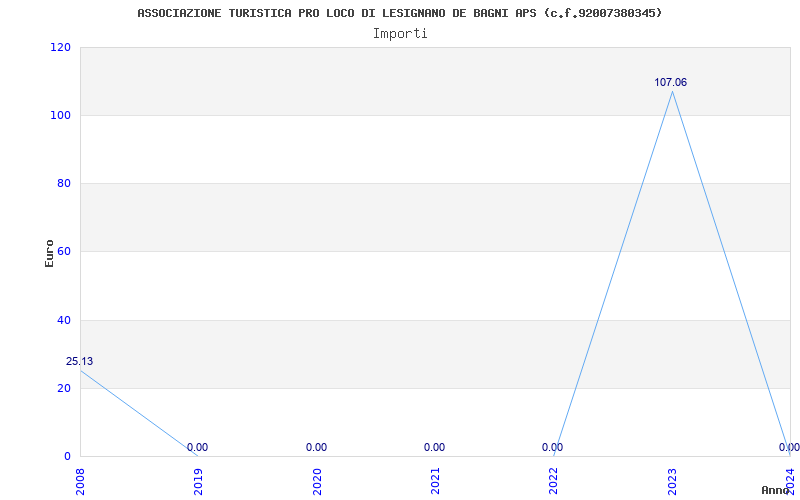Click the 2020 year axis label

[x=316, y=481]
